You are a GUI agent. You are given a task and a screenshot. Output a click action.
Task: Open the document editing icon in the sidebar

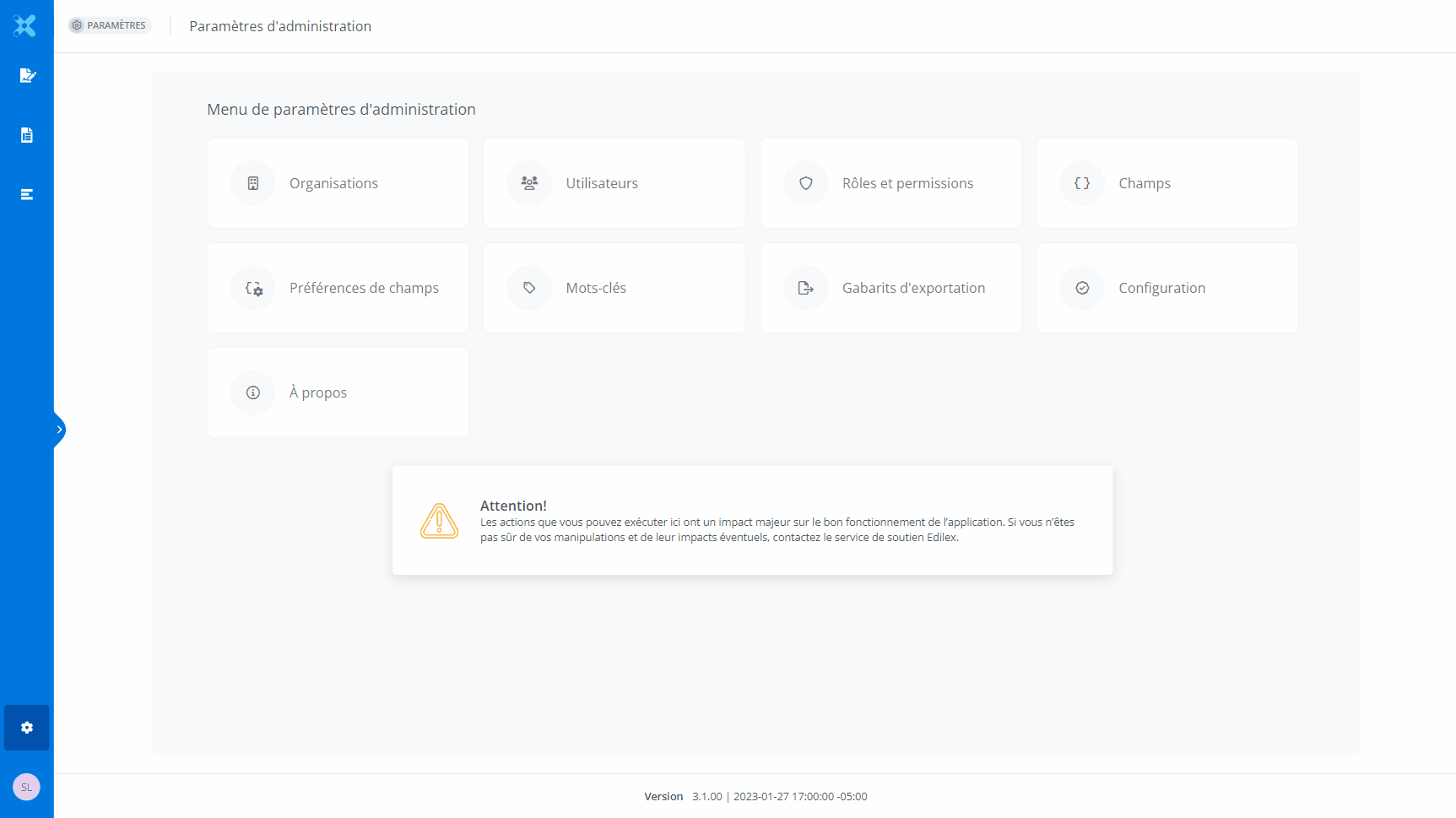pos(27,76)
